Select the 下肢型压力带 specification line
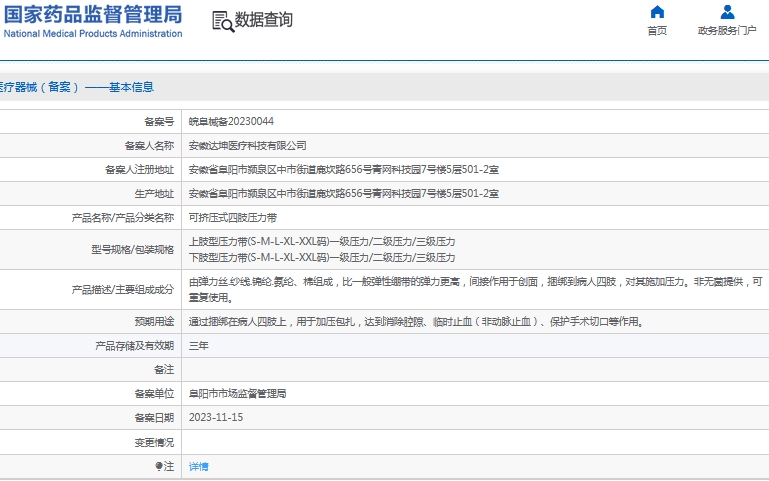769x481 pixels. click(x=322, y=257)
